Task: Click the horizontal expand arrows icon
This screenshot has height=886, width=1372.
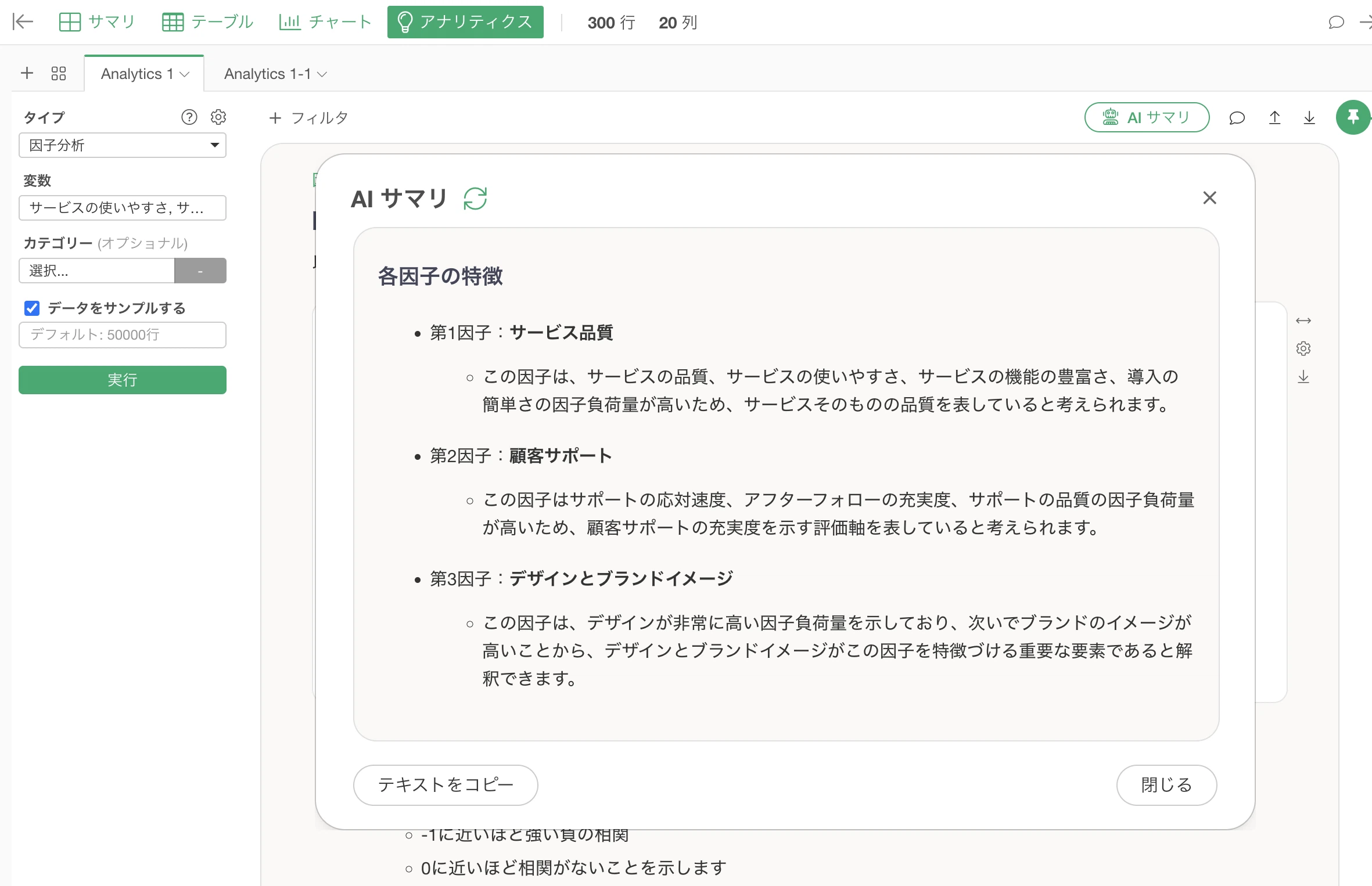Action: (1303, 320)
